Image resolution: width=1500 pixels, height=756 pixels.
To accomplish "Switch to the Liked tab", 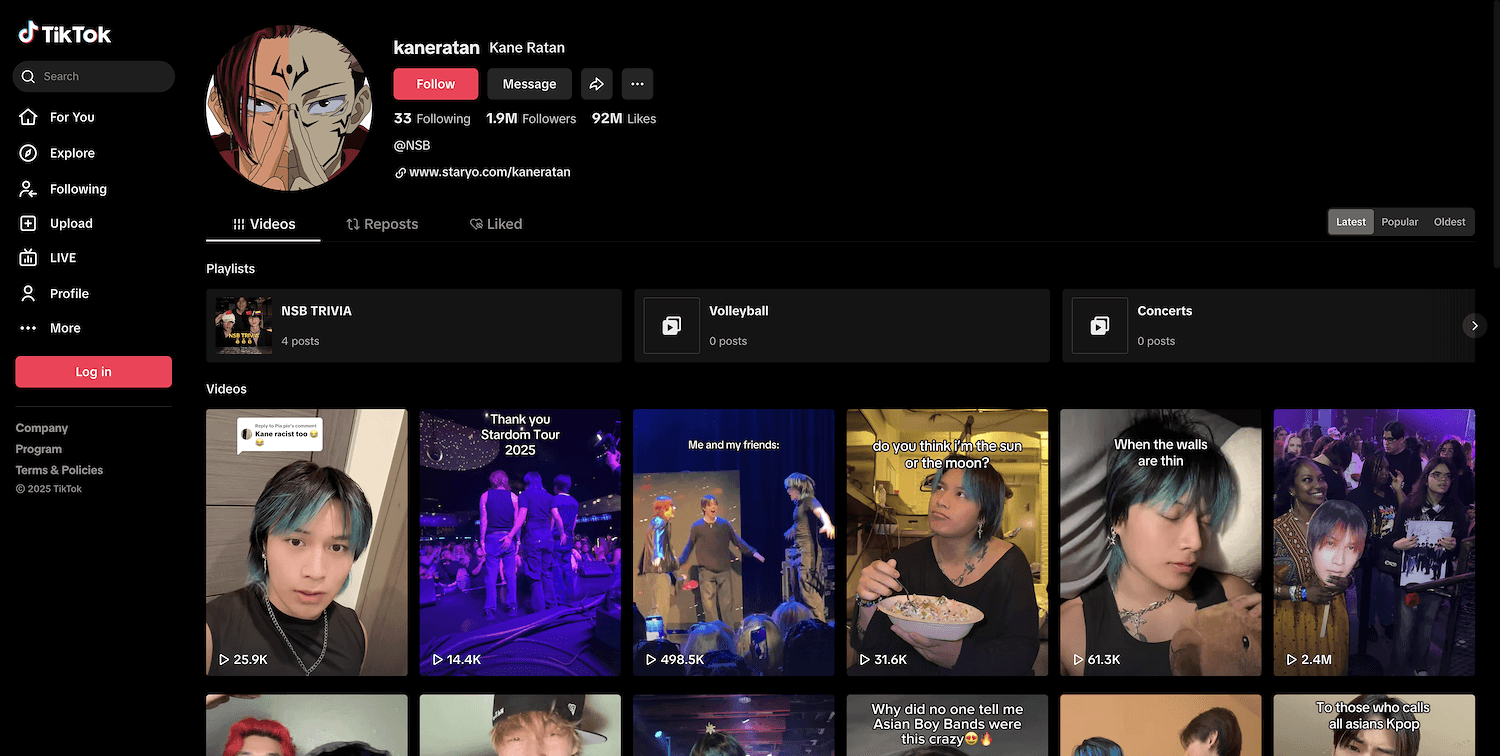I will click(496, 224).
